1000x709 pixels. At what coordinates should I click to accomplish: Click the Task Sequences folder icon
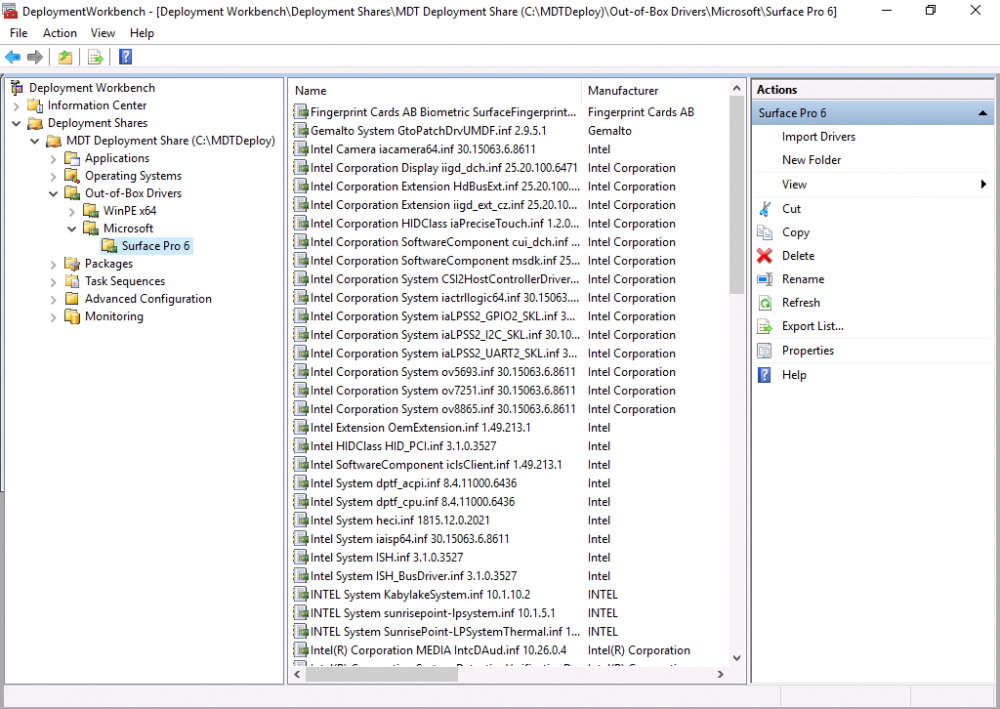point(72,281)
